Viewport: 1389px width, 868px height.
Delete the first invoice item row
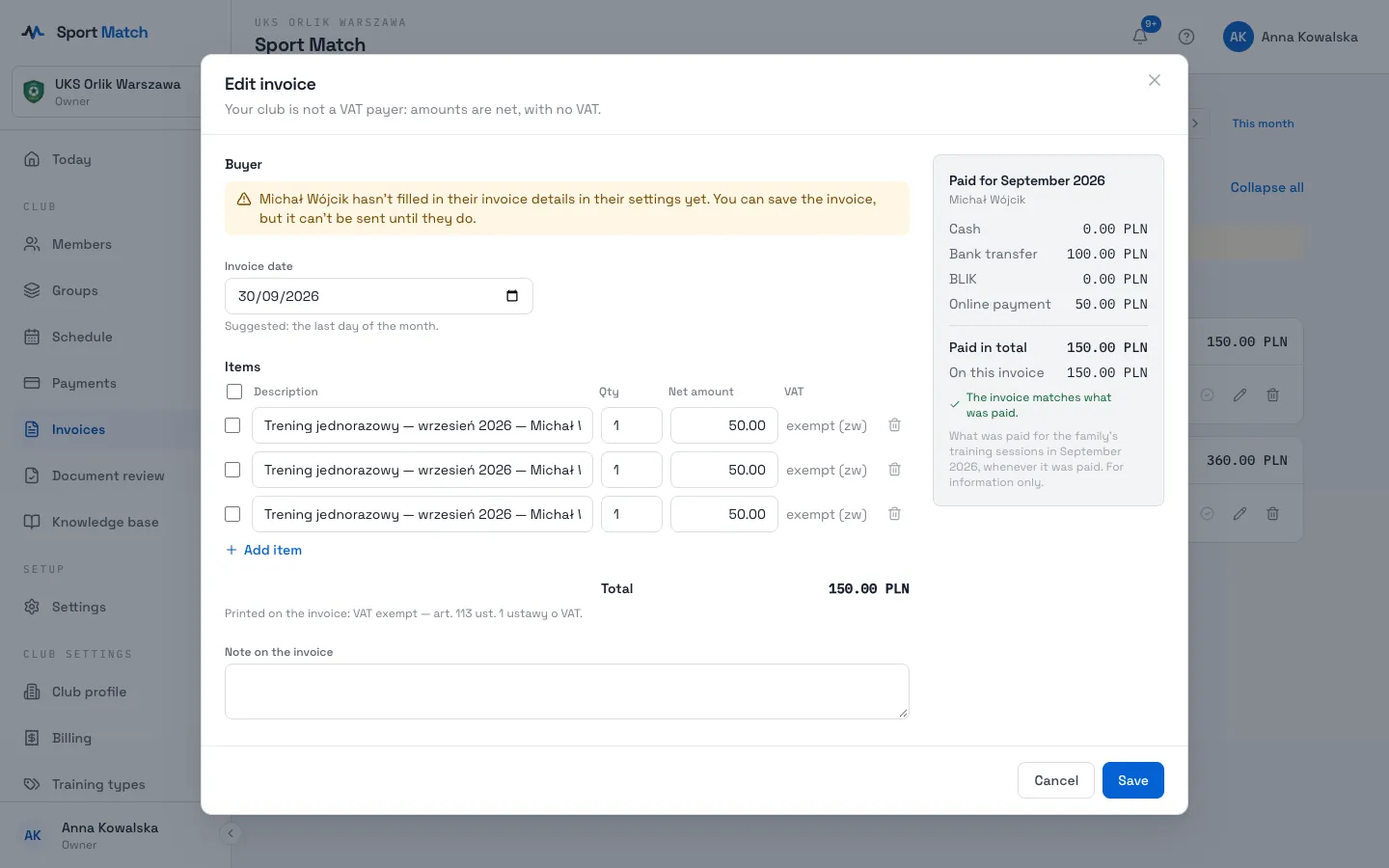[894, 425]
